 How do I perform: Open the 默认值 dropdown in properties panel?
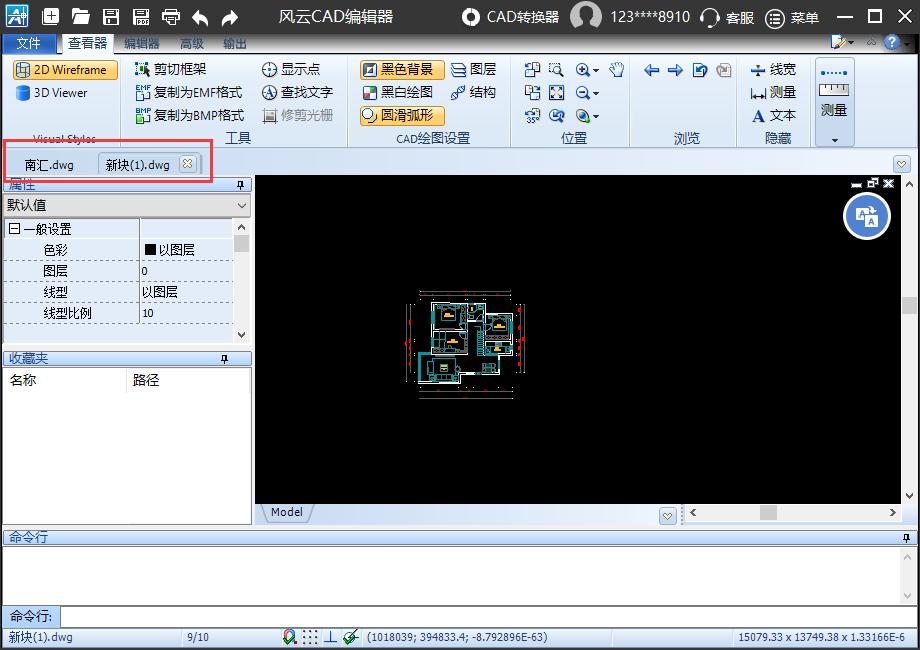click(126, 205)
